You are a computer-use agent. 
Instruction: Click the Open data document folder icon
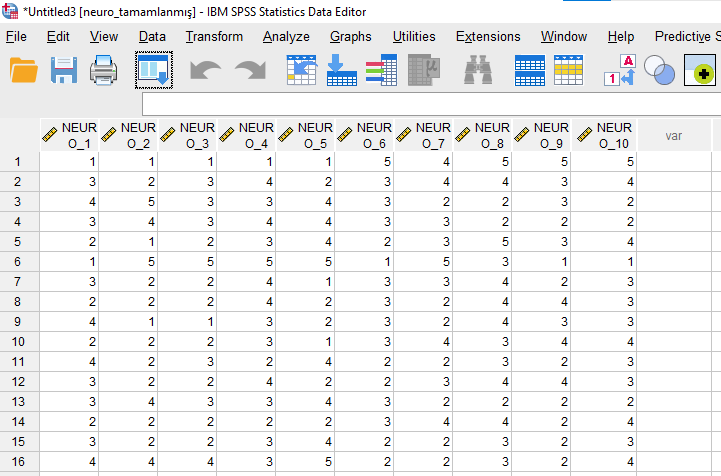pos(23,70)
